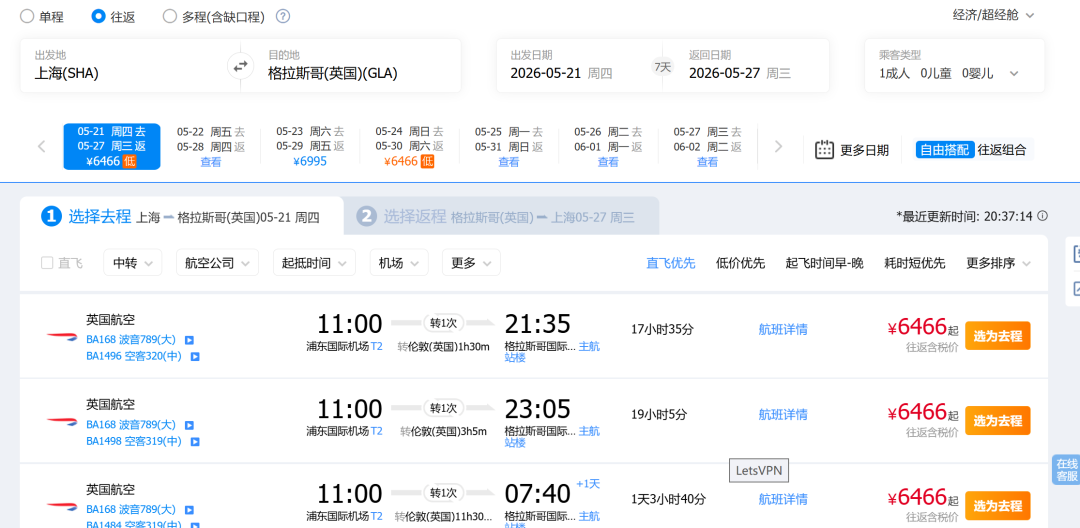View price for 05-26 to 06-01

pos(608,162)
